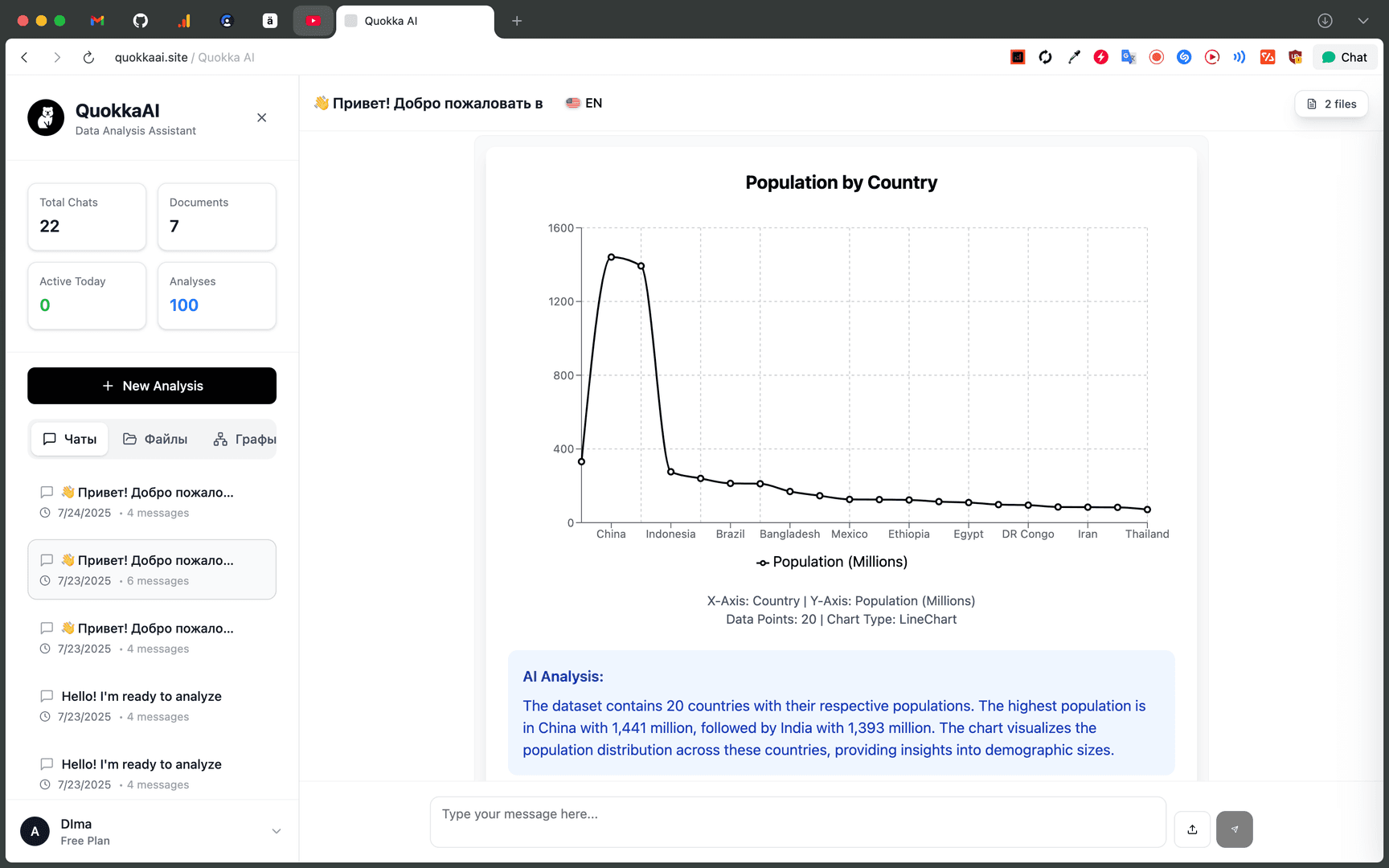Open the GitHub pinned tab

pos(141,21)
